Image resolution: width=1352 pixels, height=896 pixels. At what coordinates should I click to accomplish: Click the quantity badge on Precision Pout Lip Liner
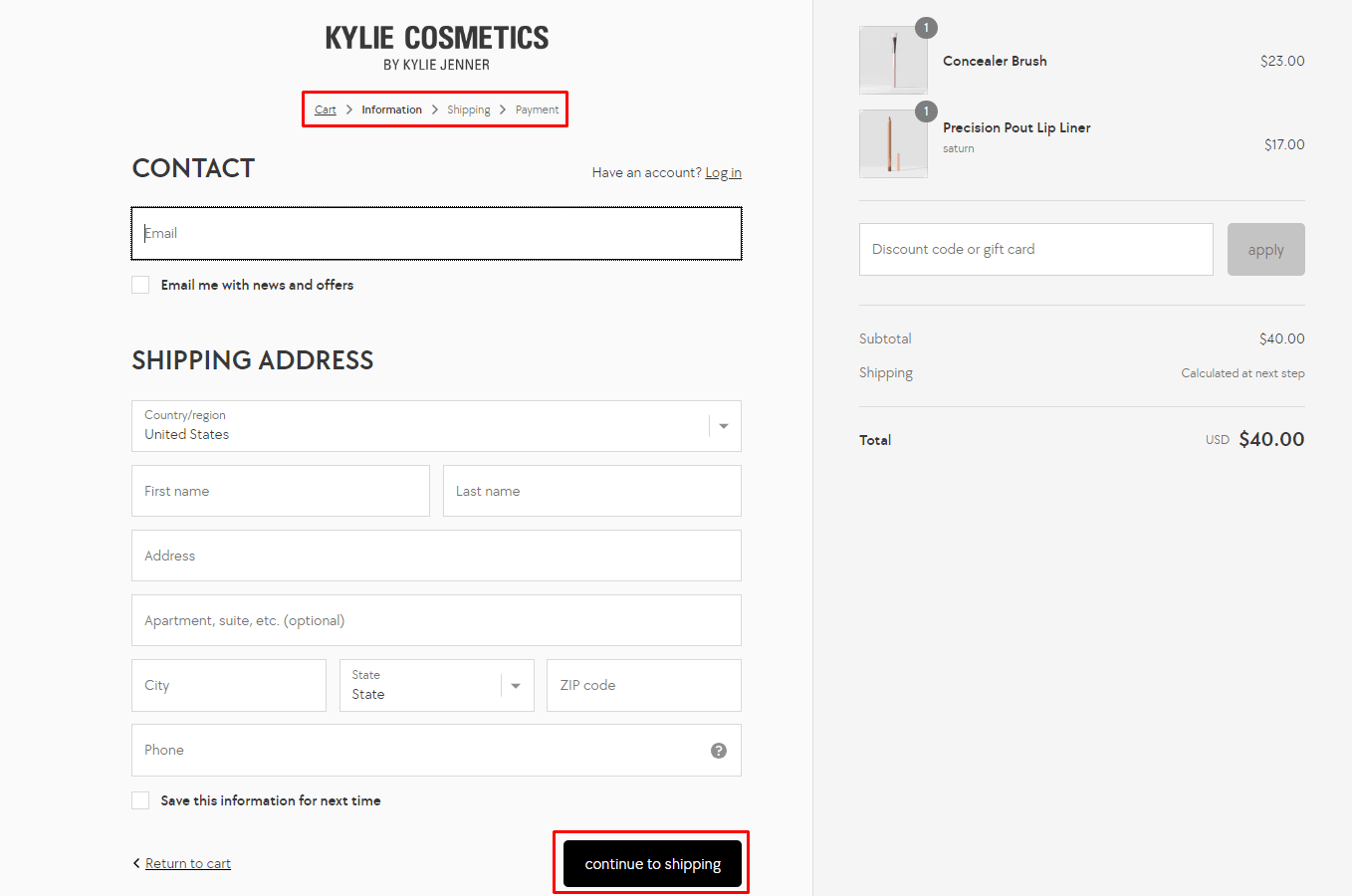click(x=926, y=112)
